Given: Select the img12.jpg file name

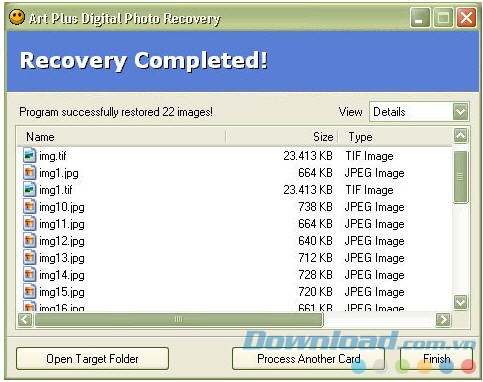Looking at the screenshot, I should pos(62,241).
